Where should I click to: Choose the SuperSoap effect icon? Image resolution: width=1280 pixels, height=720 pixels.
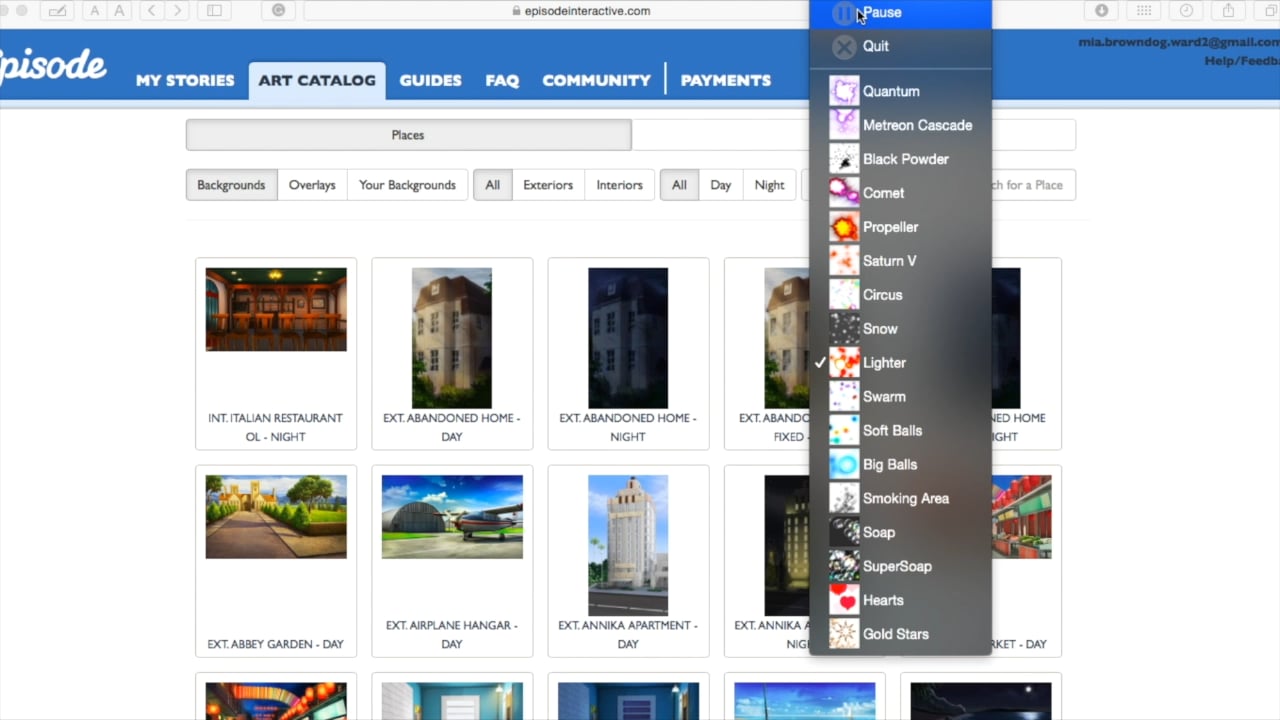(844, 566)
